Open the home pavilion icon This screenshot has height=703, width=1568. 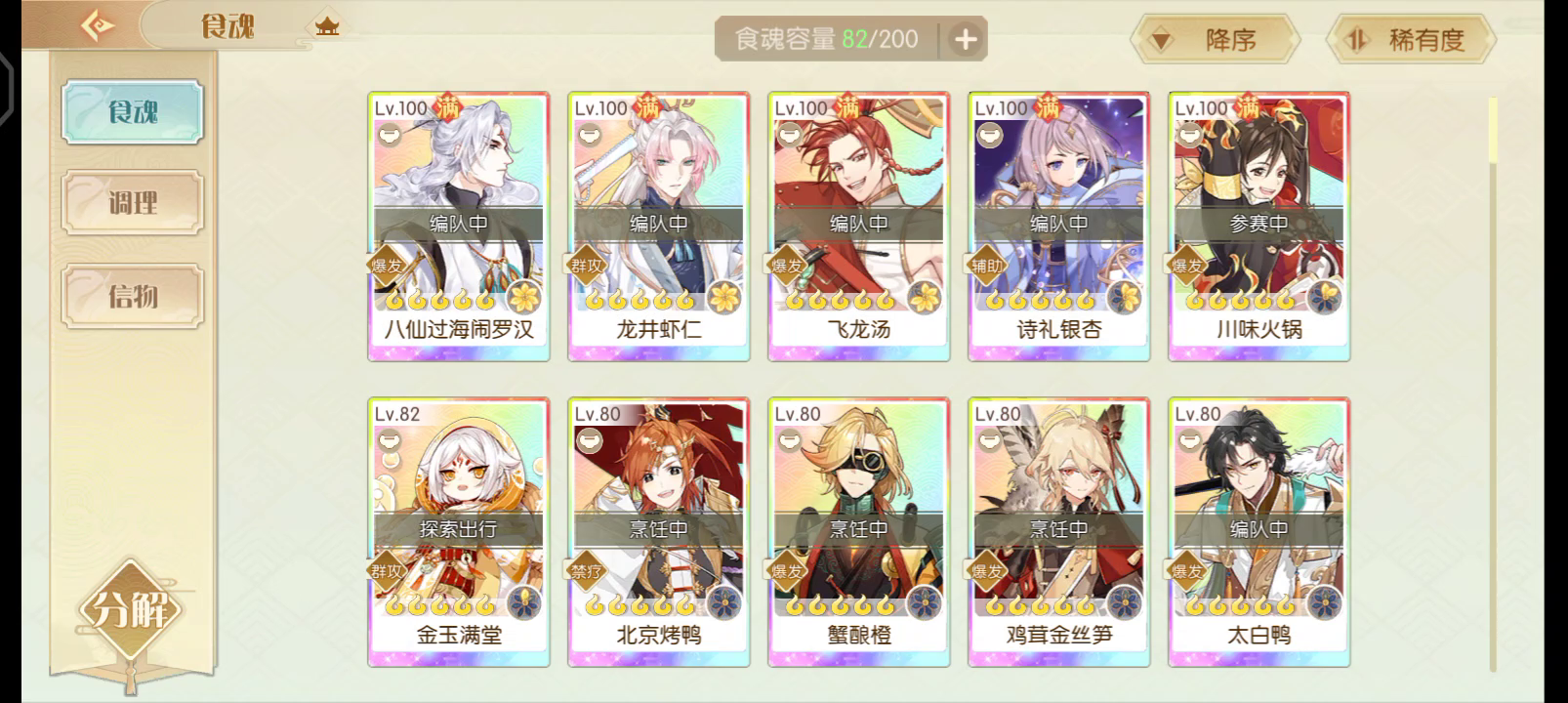click(327, 26)
